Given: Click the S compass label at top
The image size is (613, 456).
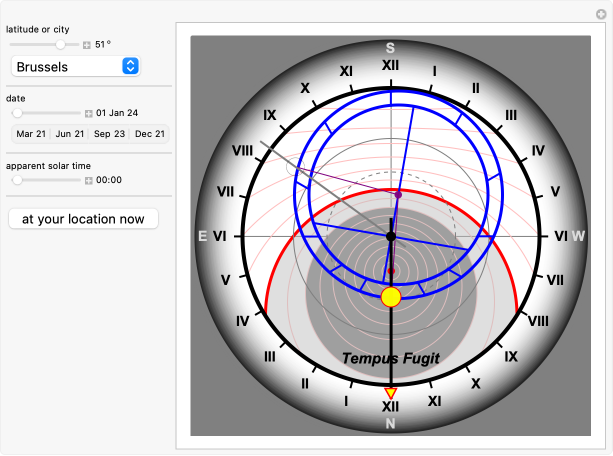Looking at the screenshot, I should click(x=391, y=48).
